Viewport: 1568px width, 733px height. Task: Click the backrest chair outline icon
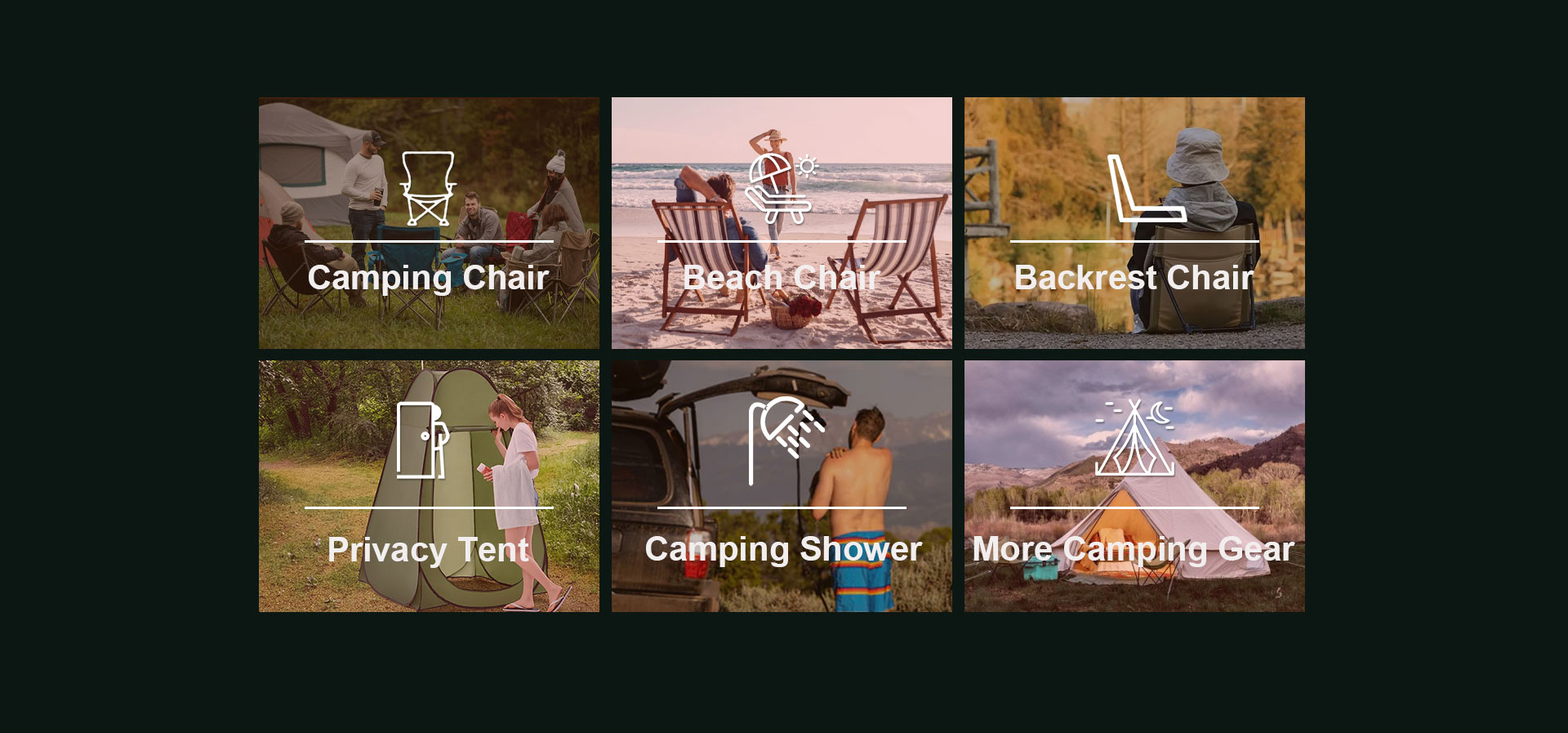(x=1147, y=188)
